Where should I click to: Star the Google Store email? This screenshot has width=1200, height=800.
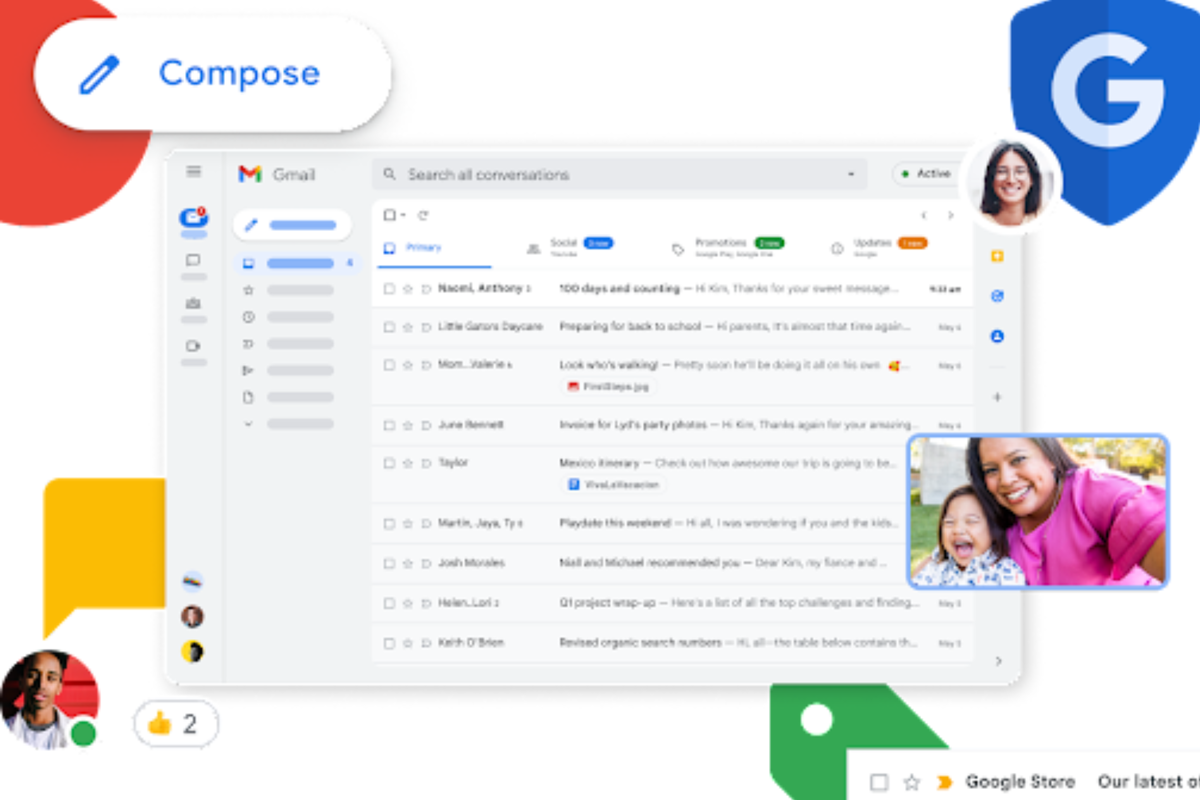point(911,782)
